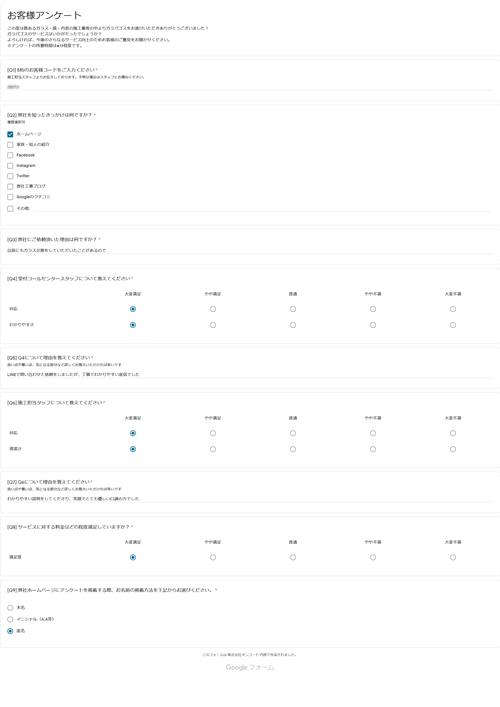Select やや満足 for the last Q6 row
Screen dimensions: 500x707
click(213, 449)
